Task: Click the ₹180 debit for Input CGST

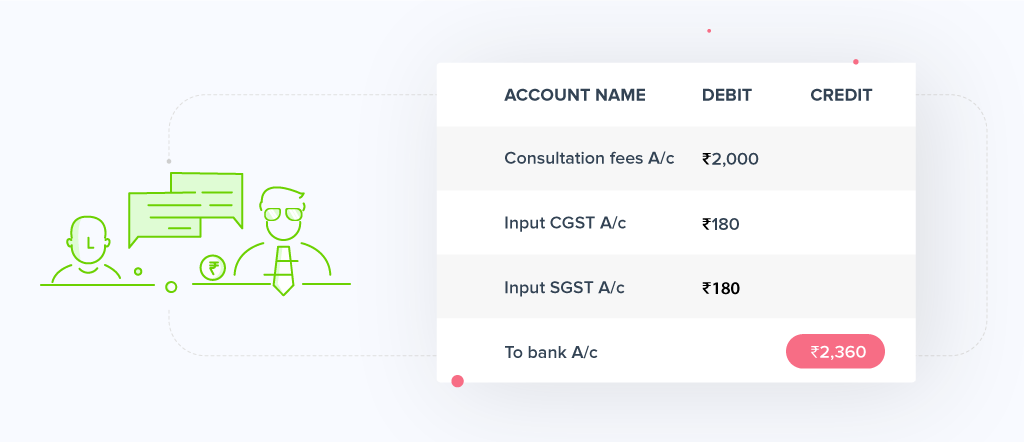Action: [x=721, y=224]
